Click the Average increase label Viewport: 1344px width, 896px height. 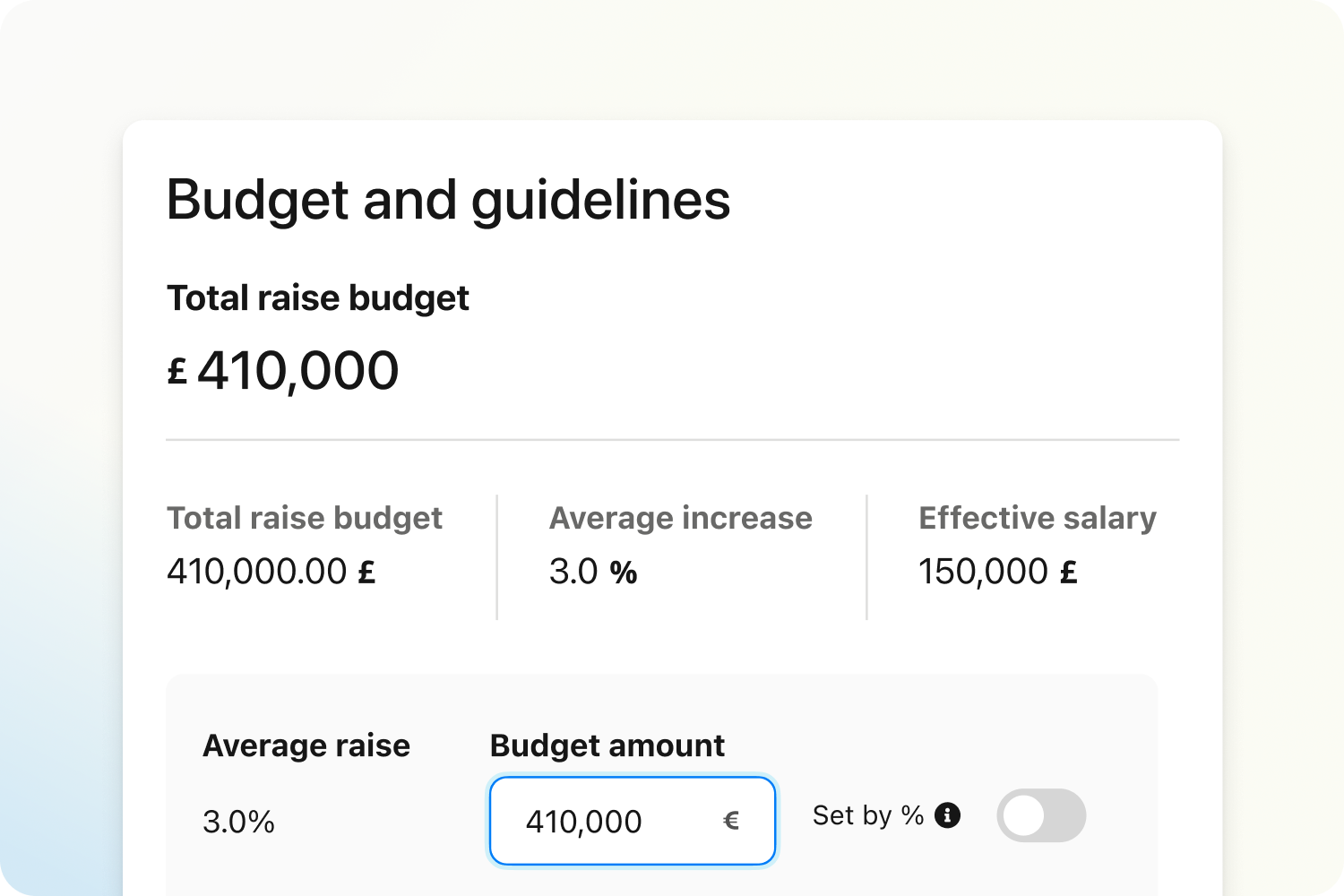[681, 518]
